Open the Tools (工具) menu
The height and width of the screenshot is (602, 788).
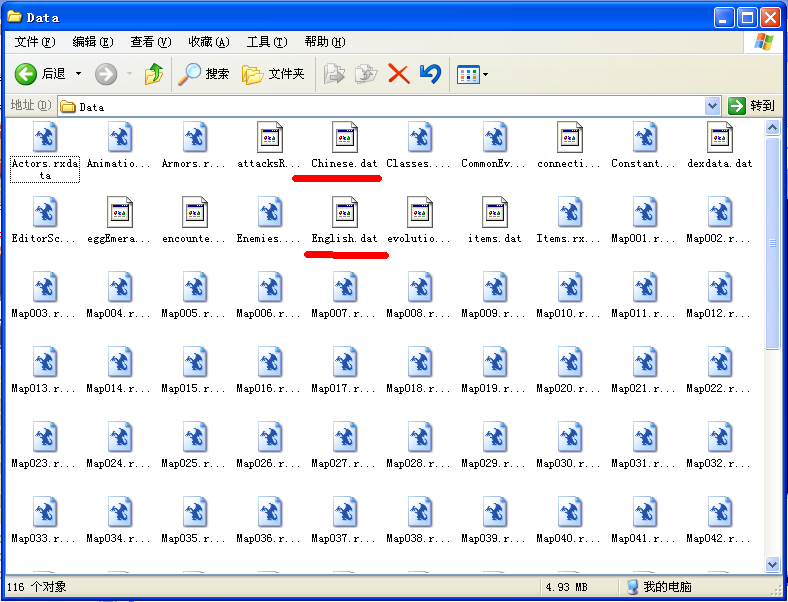point(267,42)
